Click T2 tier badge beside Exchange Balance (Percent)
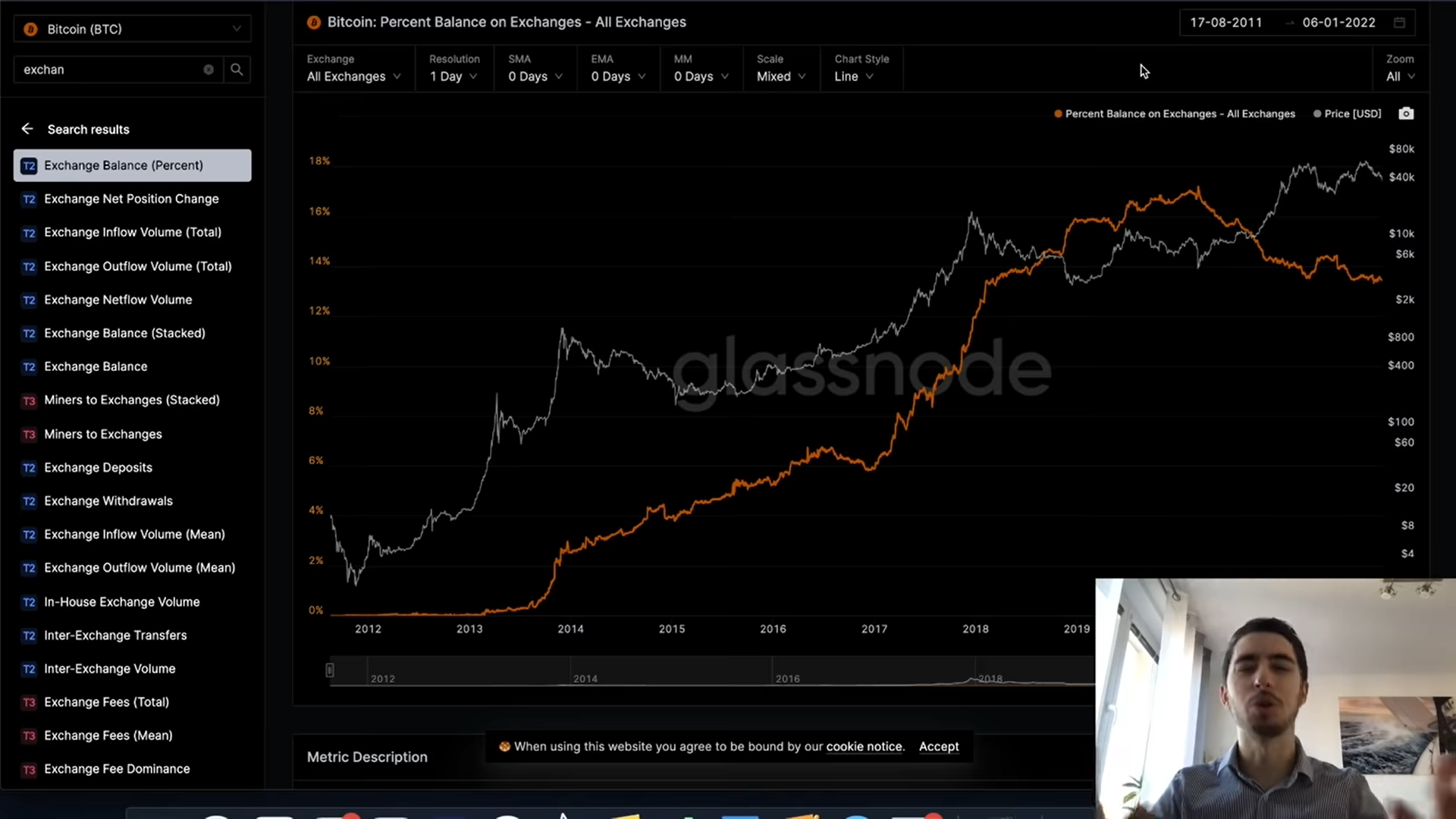1456x819 pixels. [x=29, y=166]
